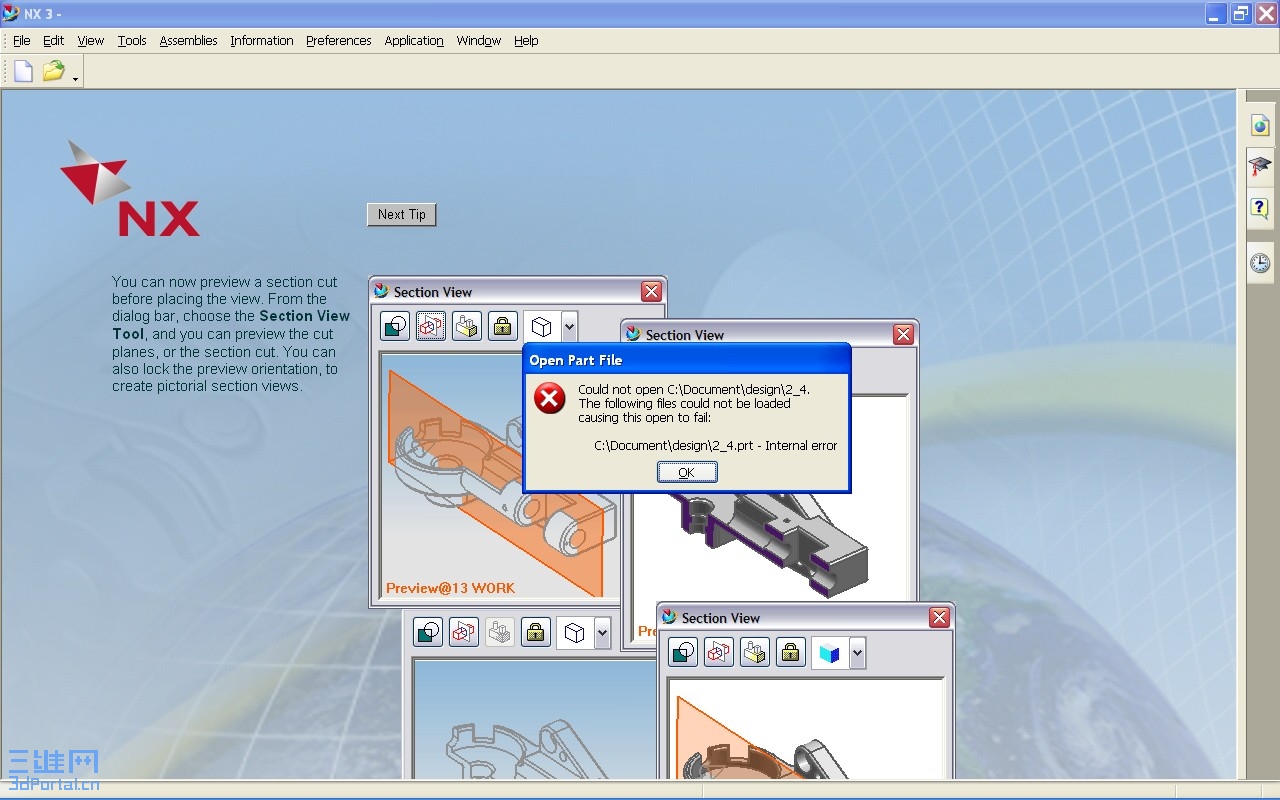Toggle the lock icon beneath Preview@13 WORK
The image size is (1280, 800).
pyautogui.click(x=536, y=632)
